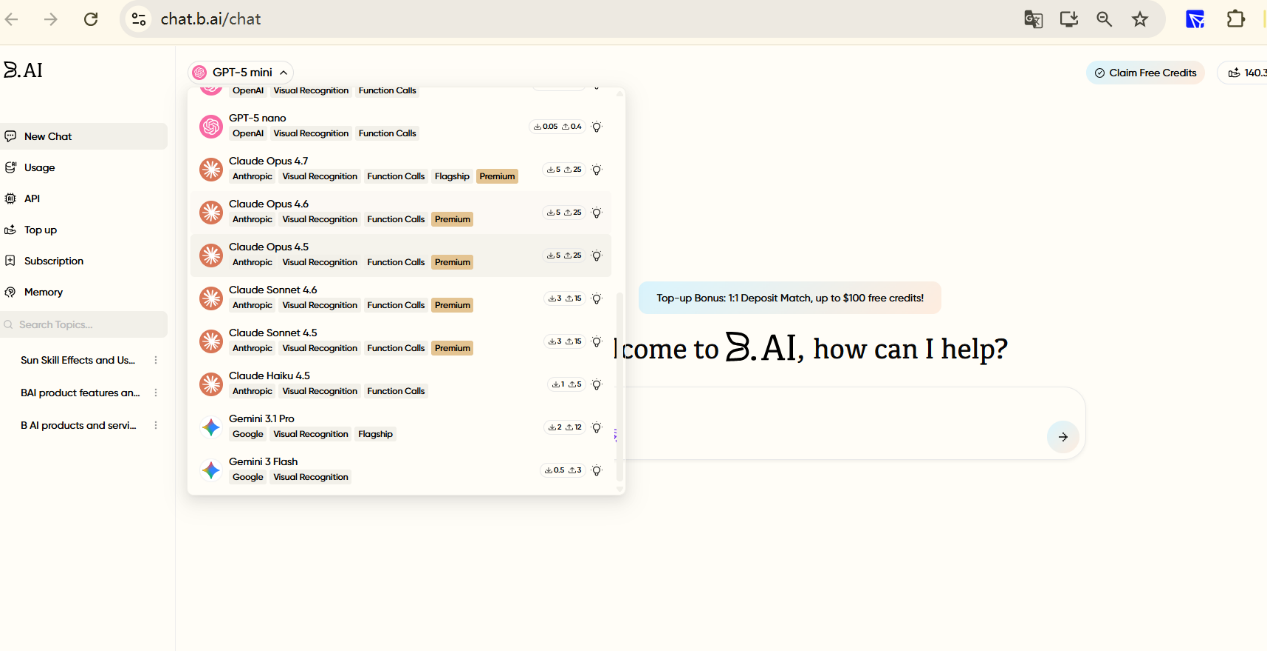
Task: Click the address bar URL chat.b.ai/chat
Action: pyautogui.click(x=211, y=19)
